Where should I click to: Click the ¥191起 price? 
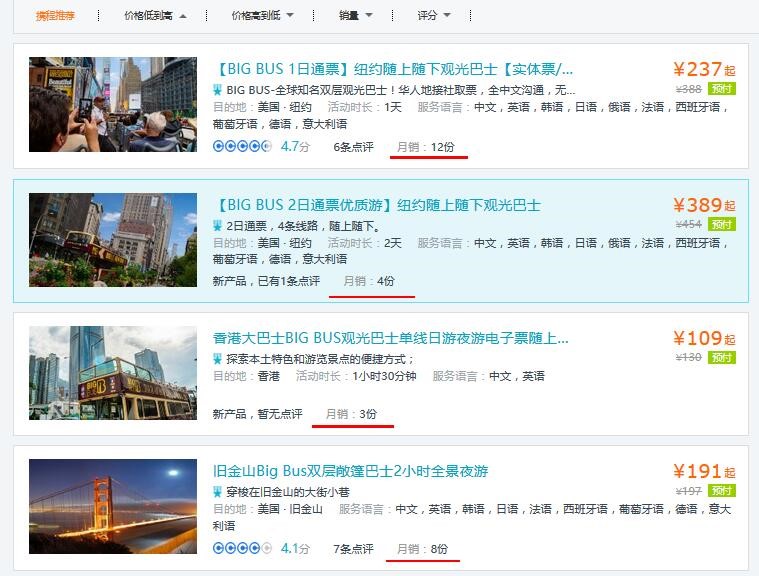pos(704,471)
